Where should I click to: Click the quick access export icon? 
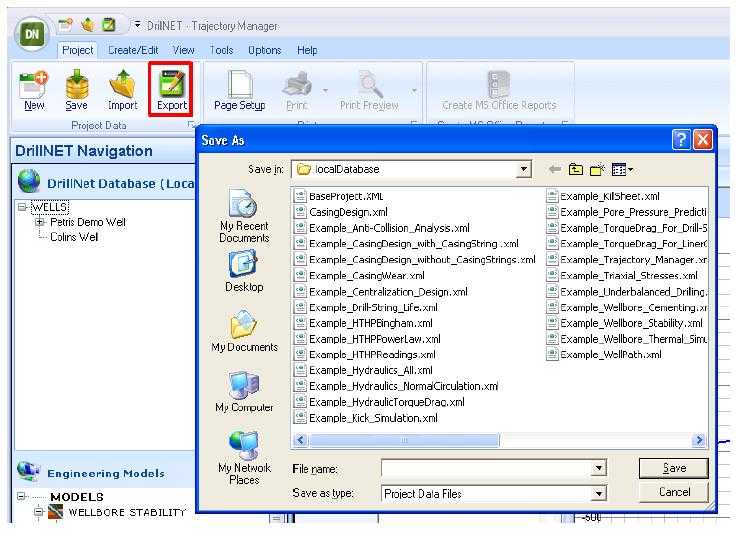pyautogui.click(x=109, y=24)
